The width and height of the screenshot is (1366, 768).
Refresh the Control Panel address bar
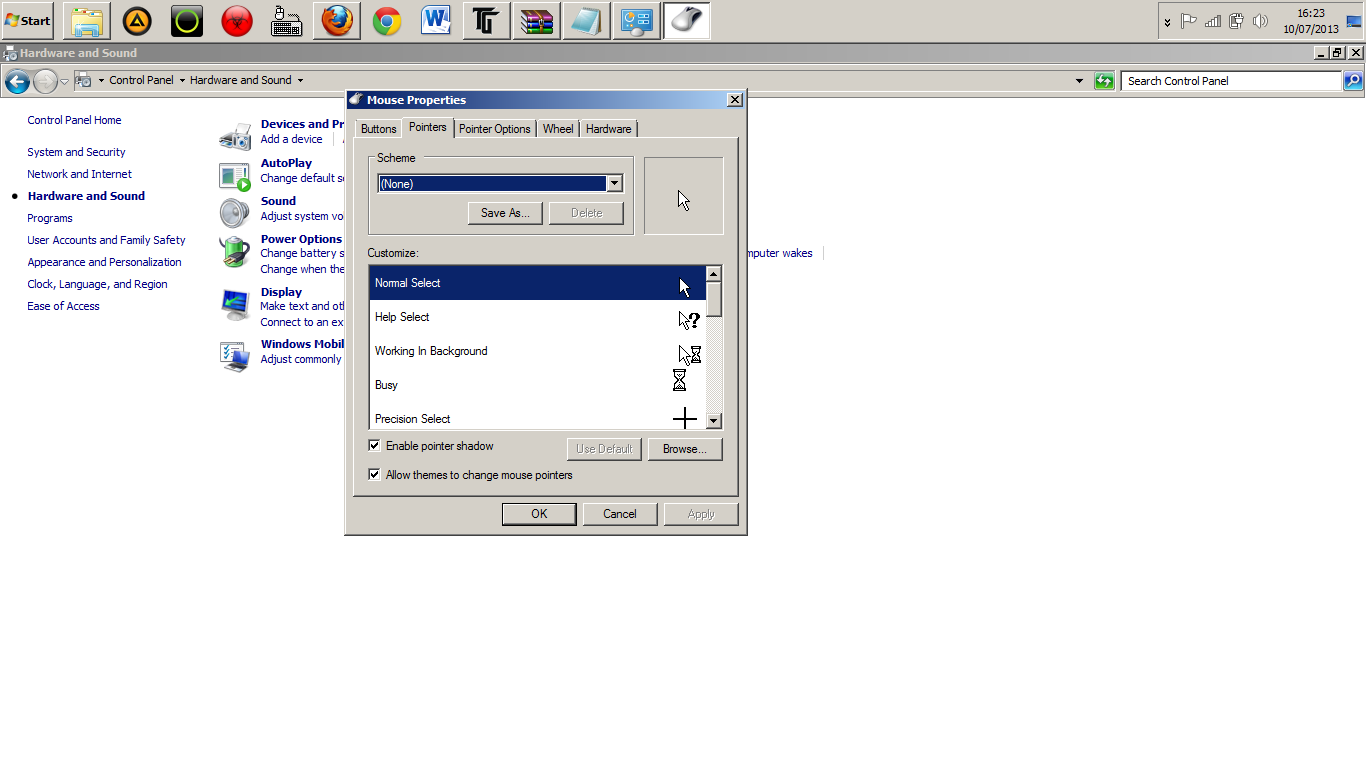(x=1104, y=81)
